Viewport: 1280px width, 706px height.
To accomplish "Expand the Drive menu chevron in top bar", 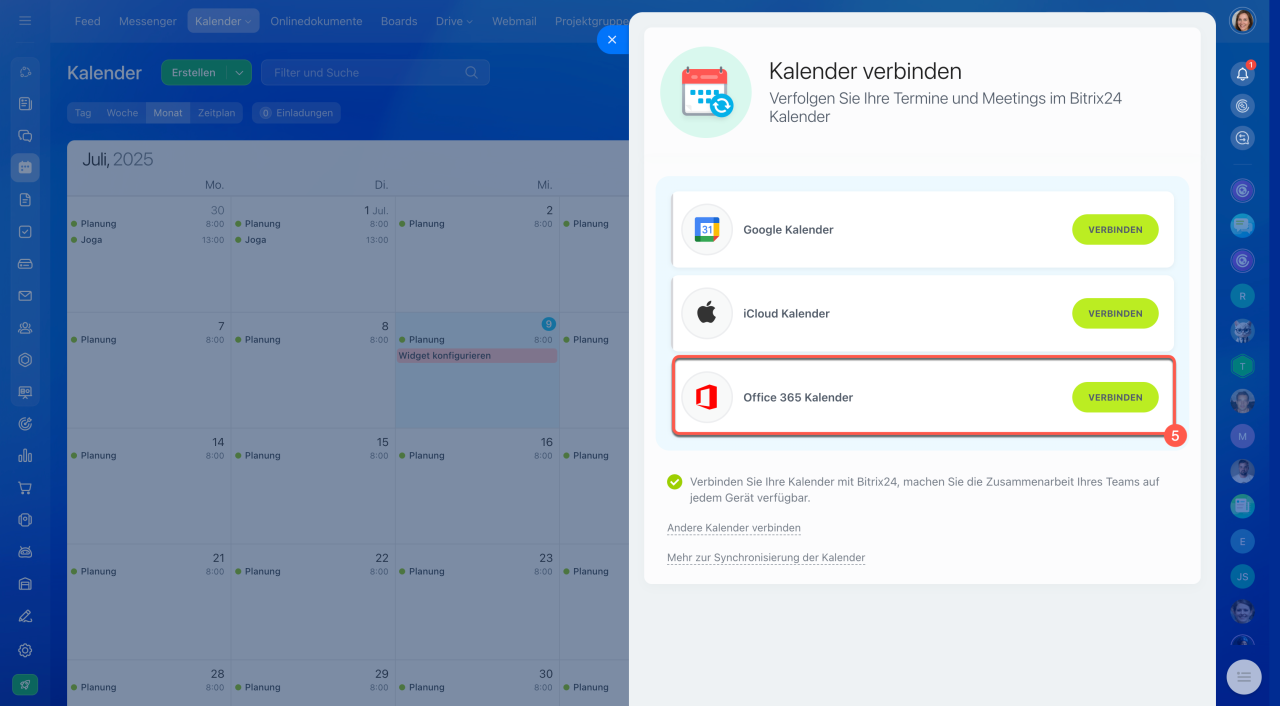I will 470,22.
